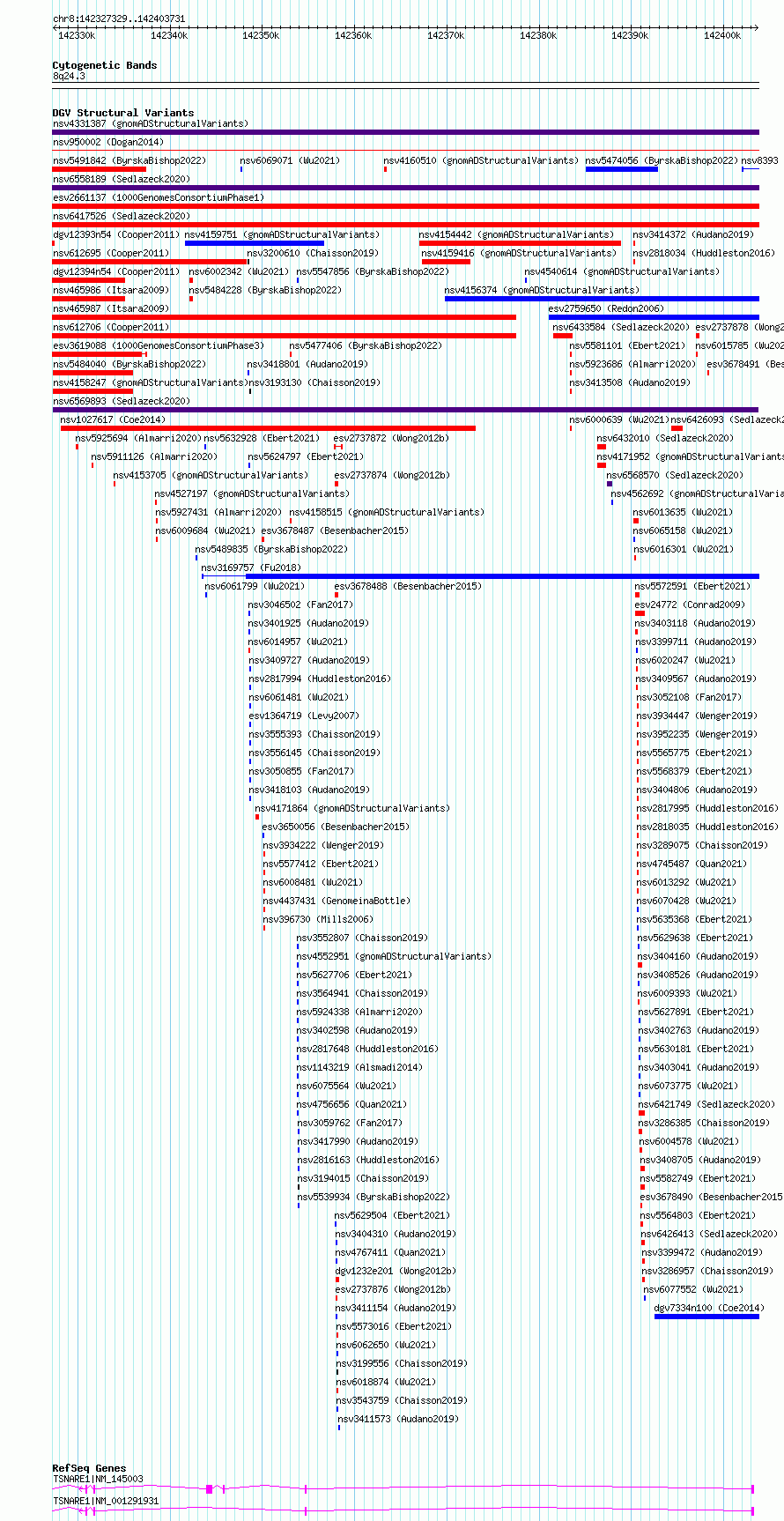784x1521 pixels.
Task: Click nsv6568570 (Sedlazeck2020) label
Action: pyautogui.click(x=675, y=475)
